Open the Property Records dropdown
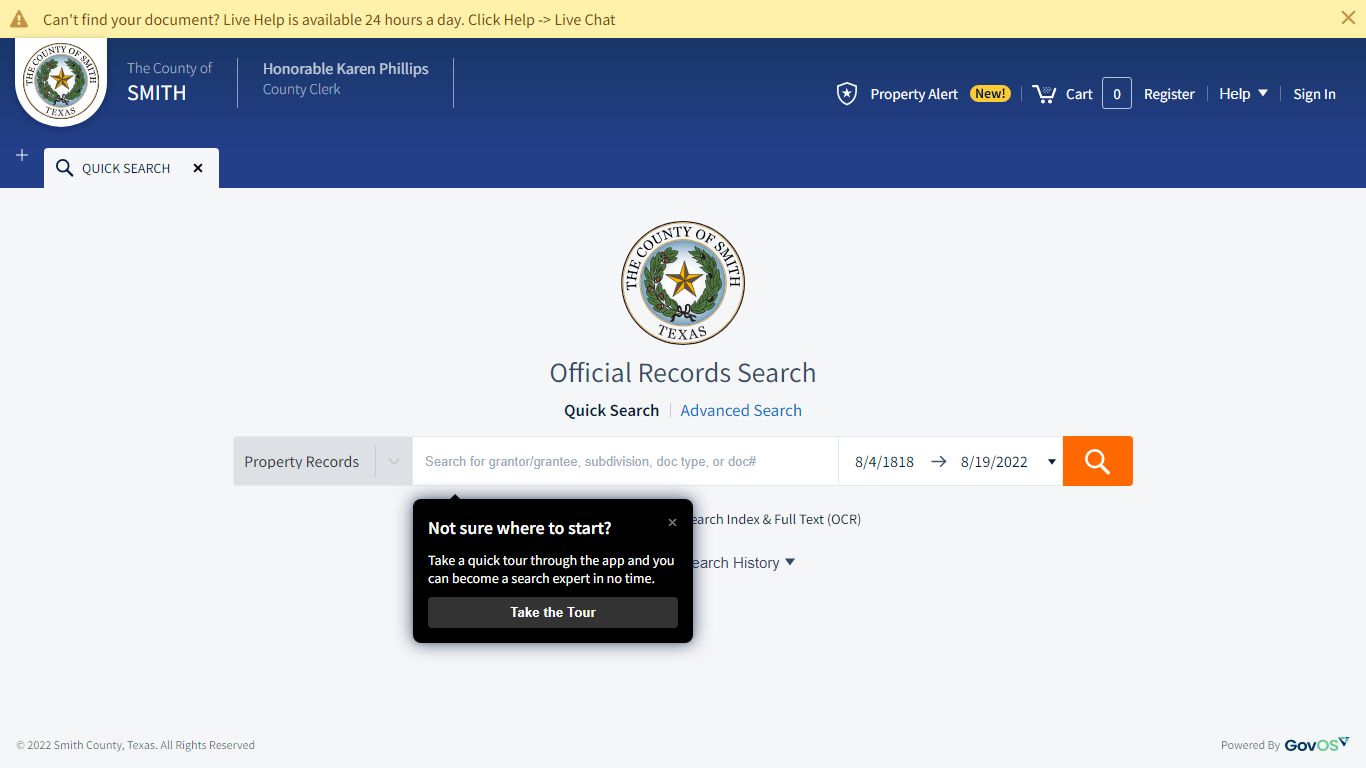 (x=323, y=461)
